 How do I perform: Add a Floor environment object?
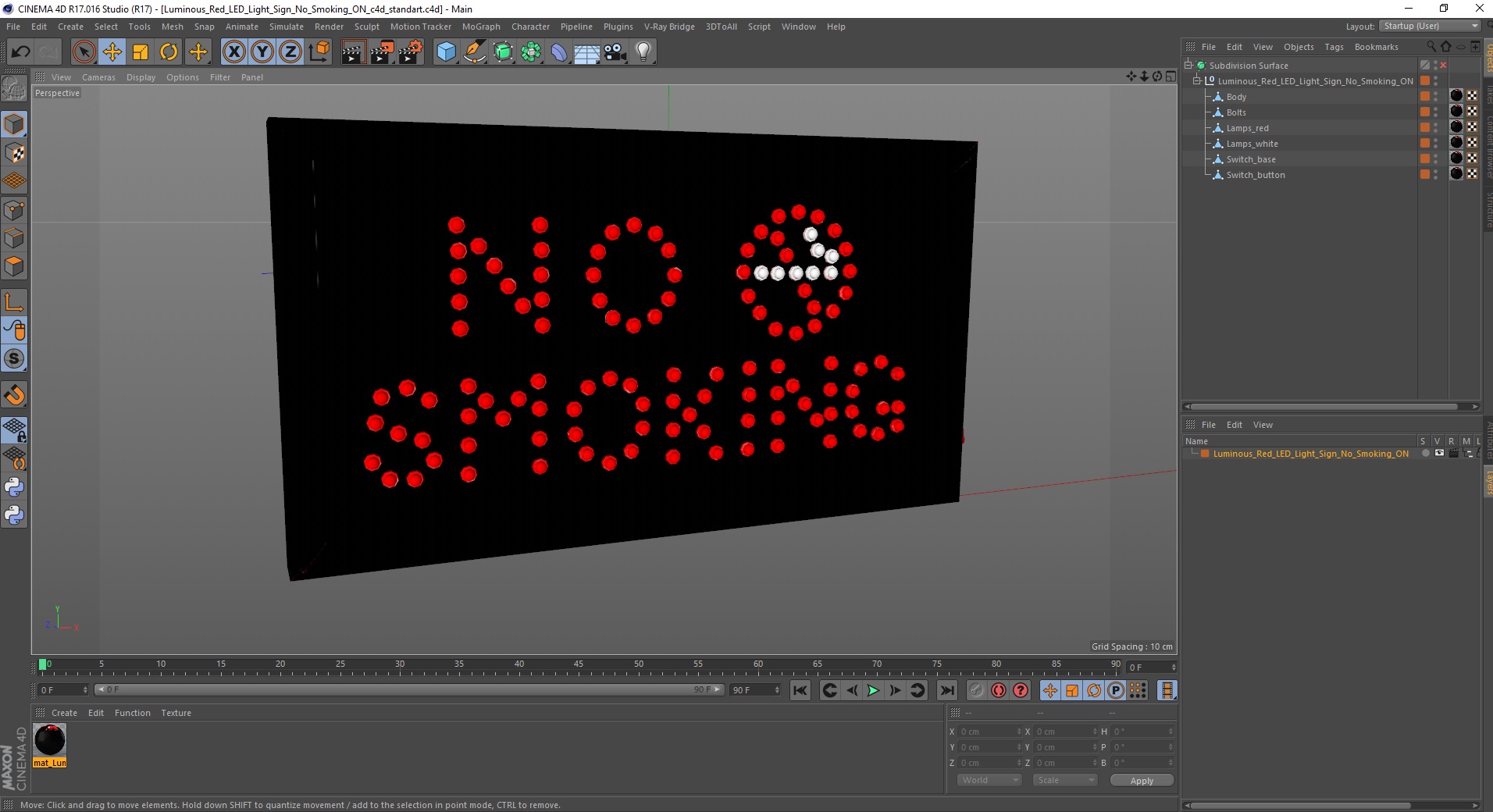[x=587, y=52]
